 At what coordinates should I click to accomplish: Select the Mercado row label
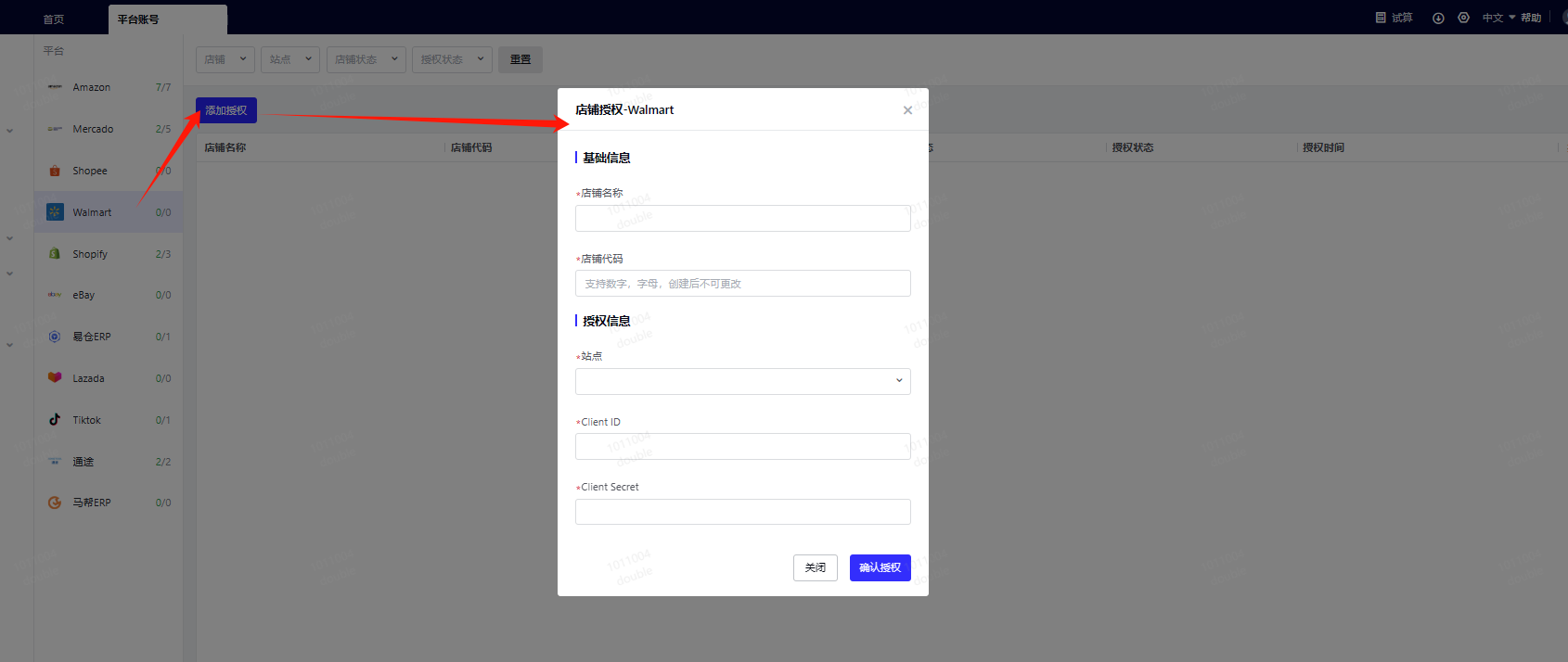point(93,129)
